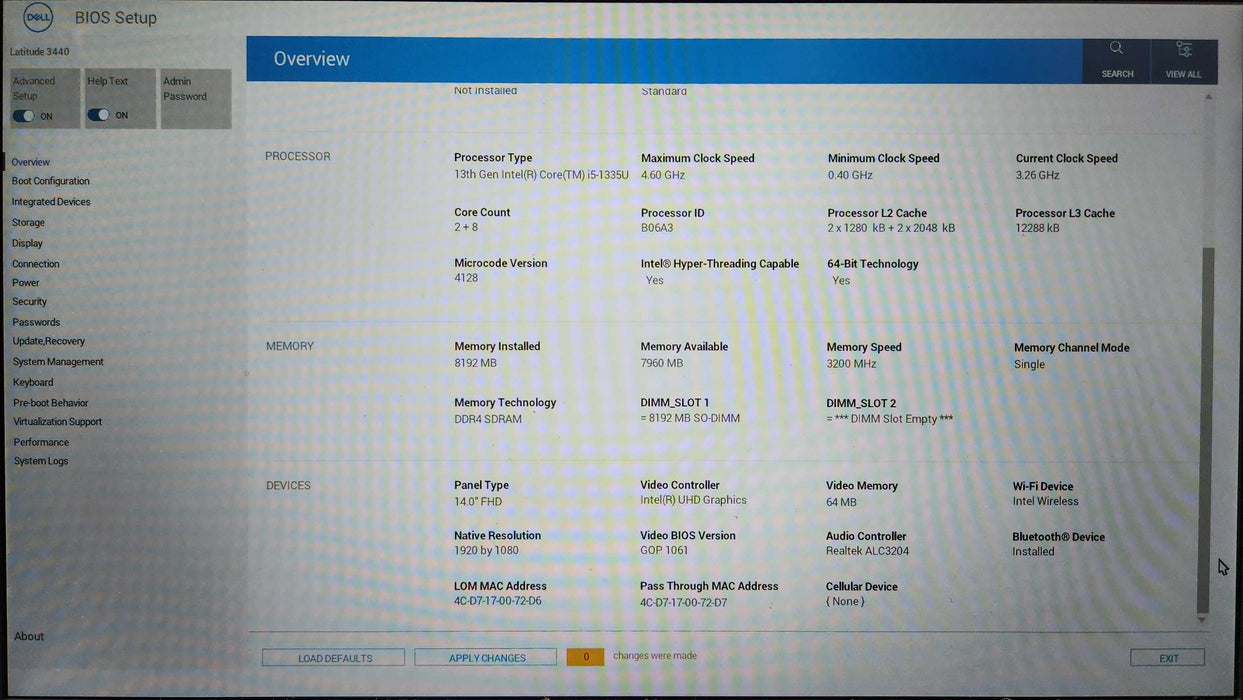Click the DIMM Slot Empty text
1243x700 pixels.
point(890,419)
